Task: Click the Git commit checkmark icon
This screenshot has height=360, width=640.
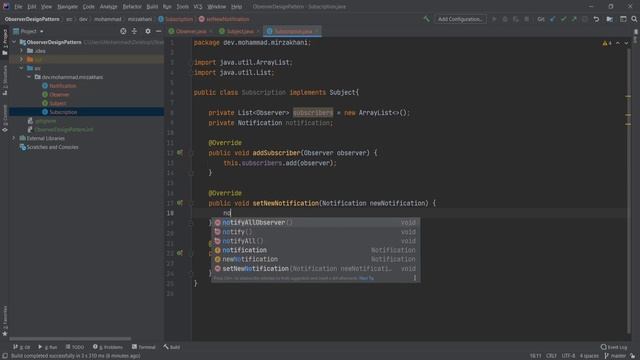Action: 563,19
